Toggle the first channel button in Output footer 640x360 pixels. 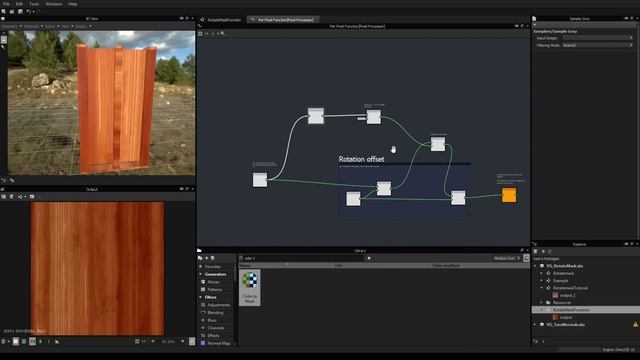click(x=16, y=341)
